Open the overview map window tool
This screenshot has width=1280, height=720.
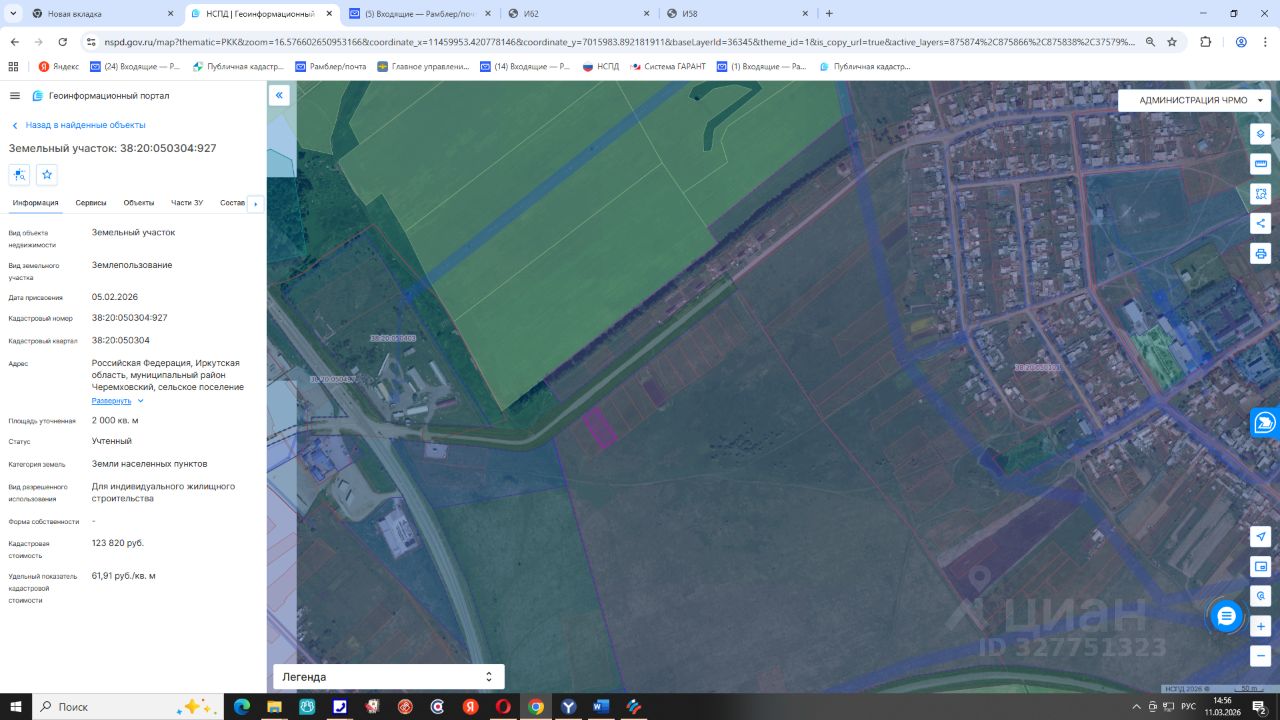point(1260,567)
